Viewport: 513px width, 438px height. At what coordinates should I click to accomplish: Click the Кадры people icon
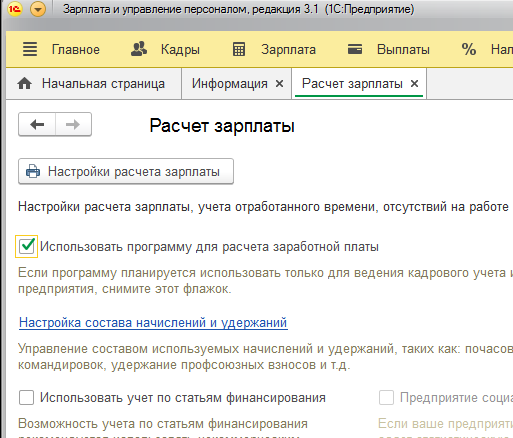[139, 49]
